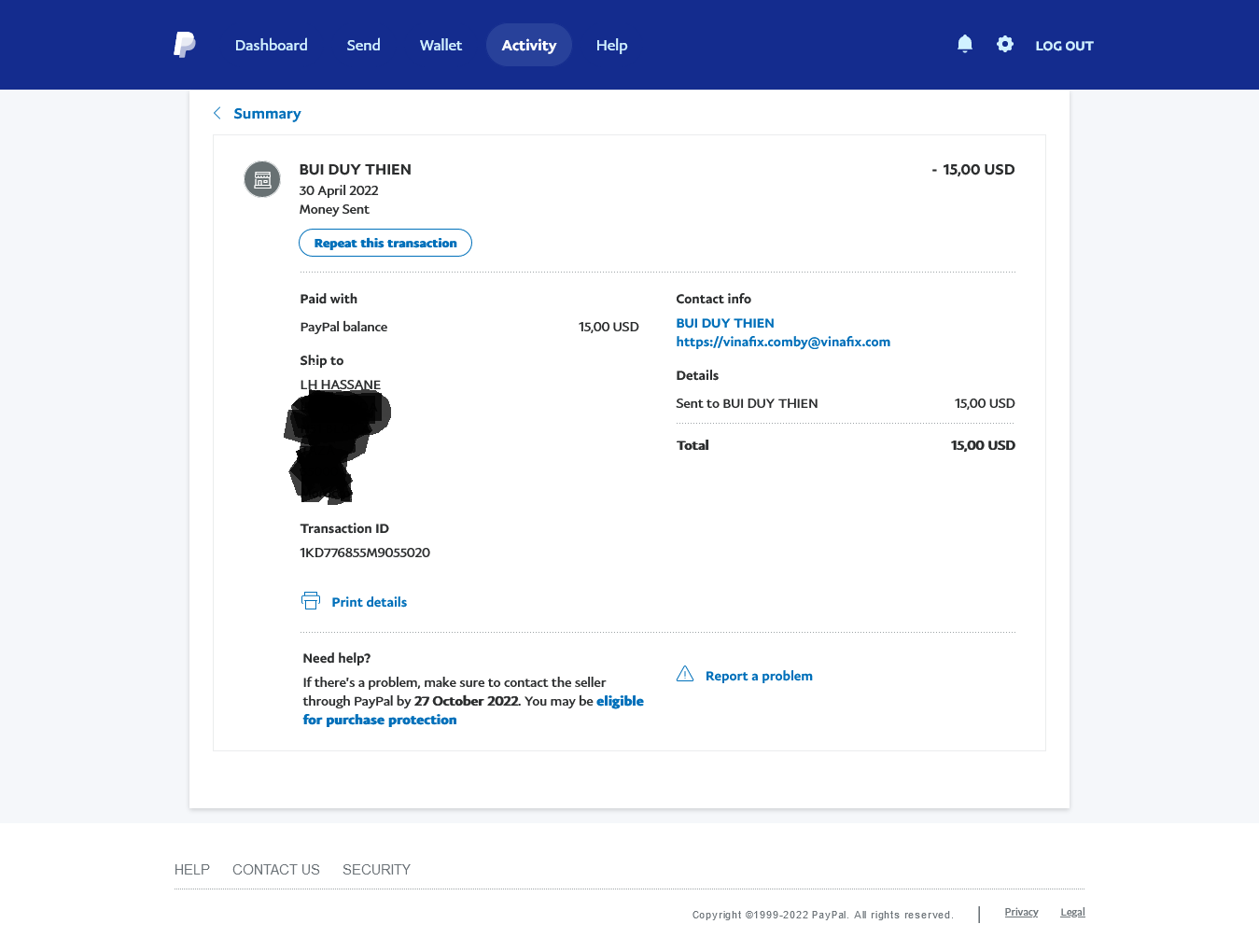The image size is (1259, 952).
Task: Click transaction ID 1KD776855M9055020
Action: click(x=365, y=553)
